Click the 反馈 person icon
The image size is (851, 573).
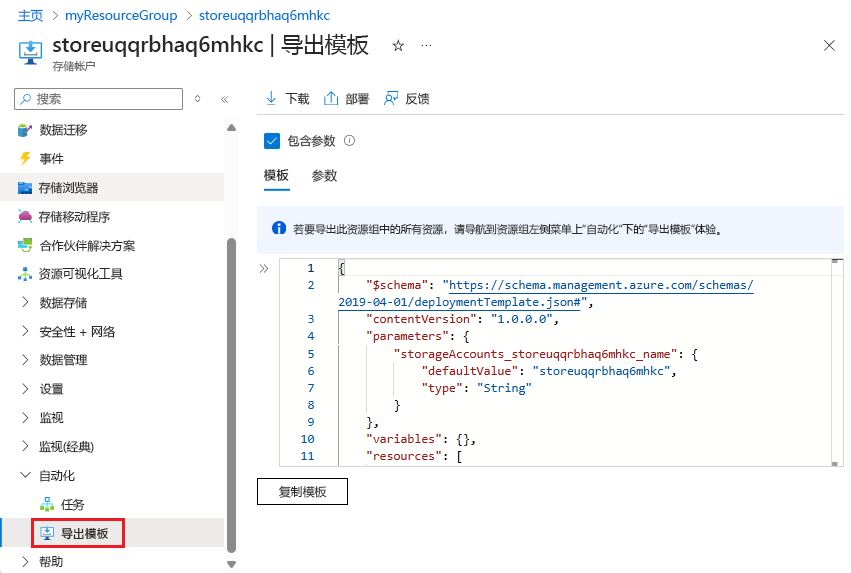tap(391, 98)
